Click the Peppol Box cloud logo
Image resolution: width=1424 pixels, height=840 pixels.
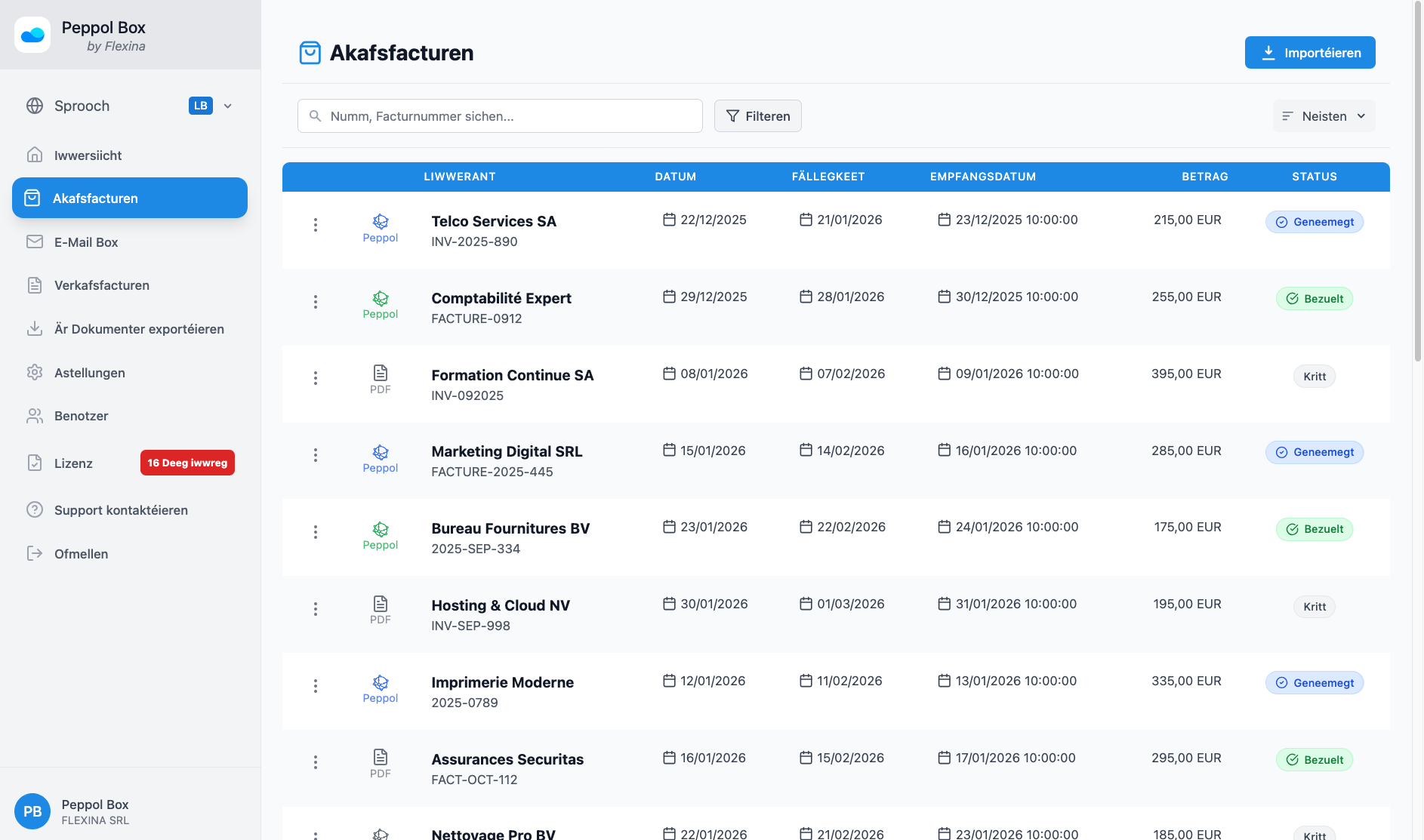click(x=32, y=35)
